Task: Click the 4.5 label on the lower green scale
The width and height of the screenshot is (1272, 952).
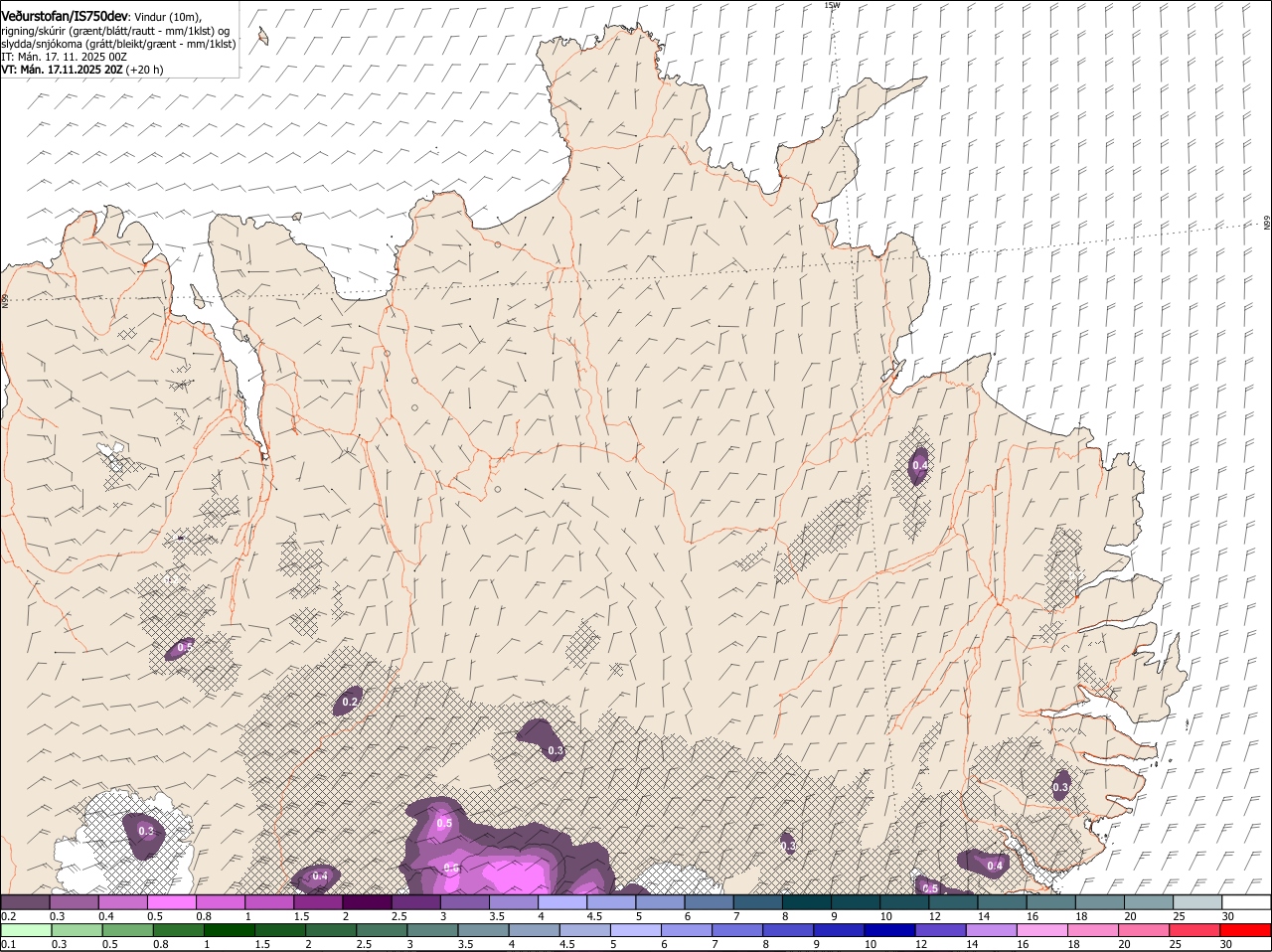Action: click(x=567, y=944)
